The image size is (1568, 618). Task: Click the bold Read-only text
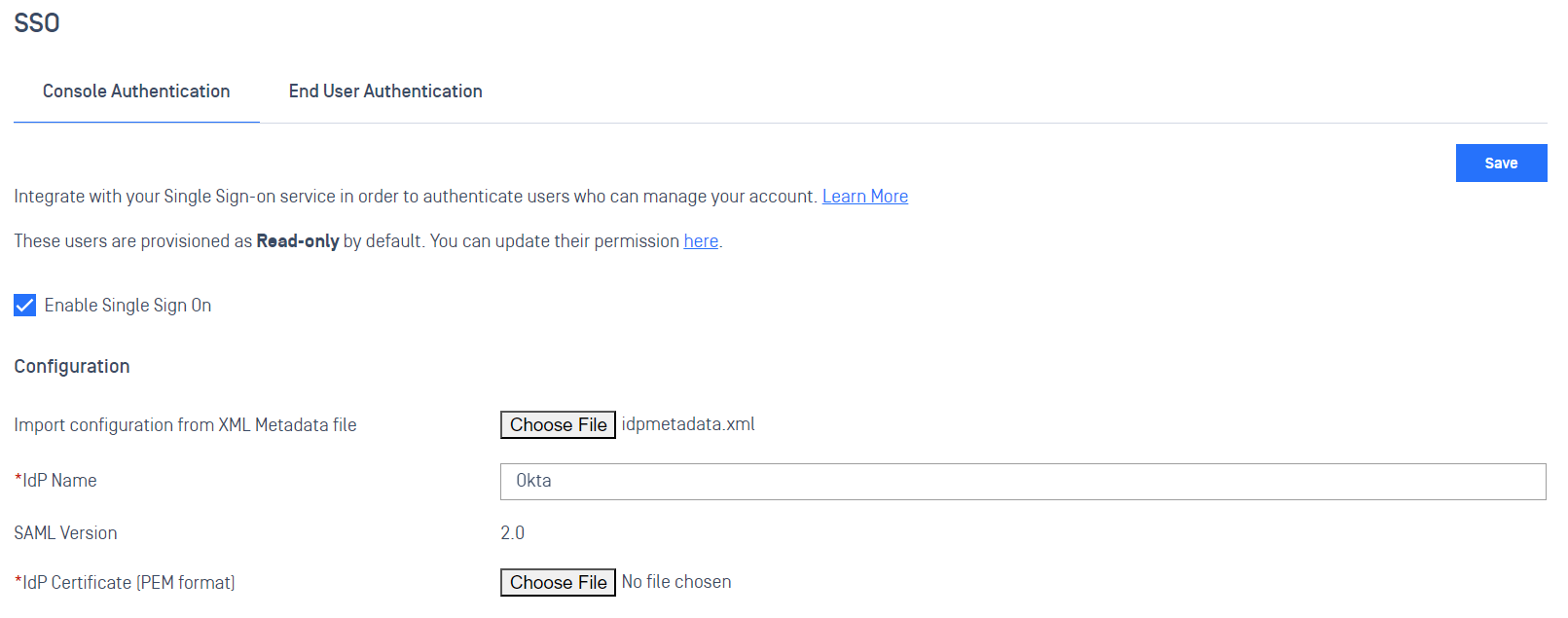point(298,241)
